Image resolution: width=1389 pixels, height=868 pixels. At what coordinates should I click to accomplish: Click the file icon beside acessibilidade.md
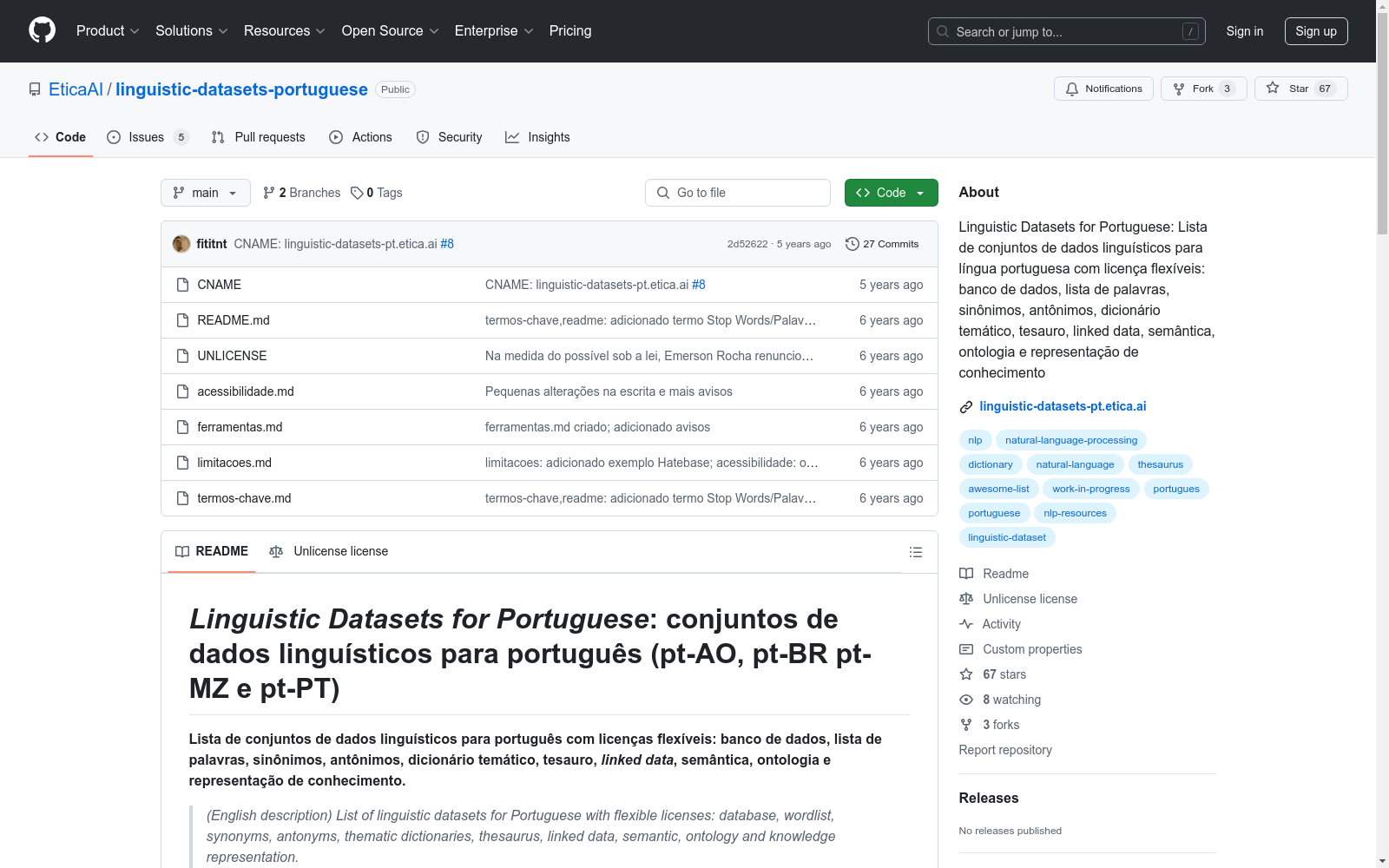tap(182, 391)
